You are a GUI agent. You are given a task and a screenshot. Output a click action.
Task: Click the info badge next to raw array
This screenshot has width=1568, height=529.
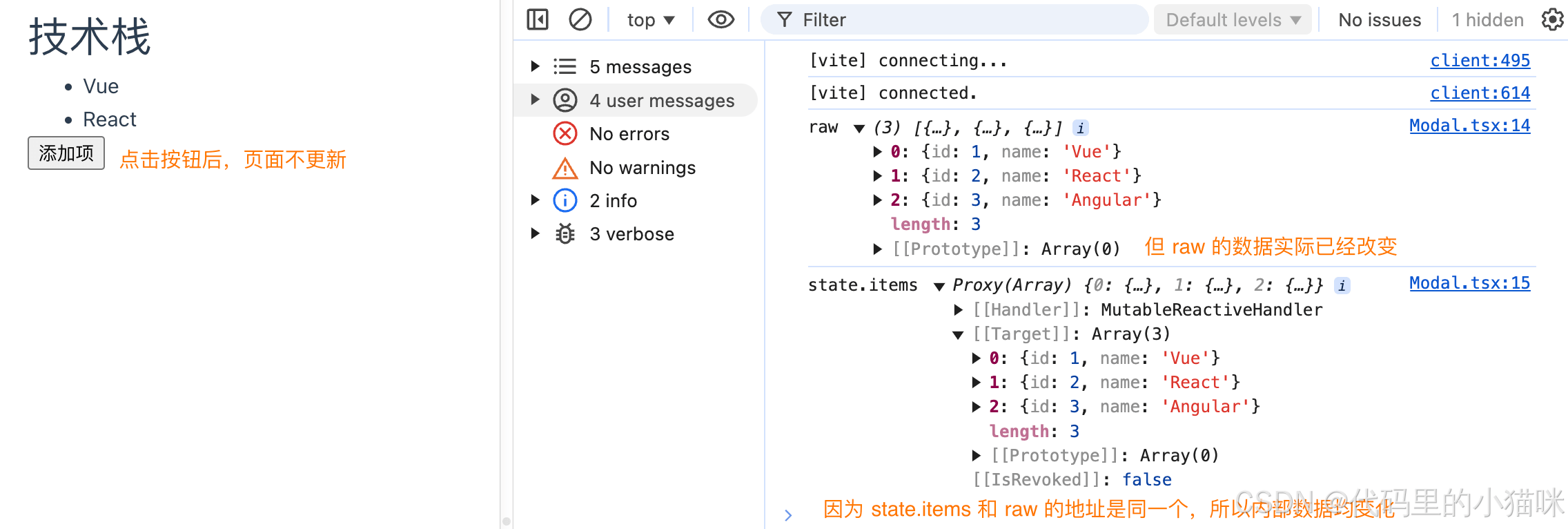[1081, 128]
